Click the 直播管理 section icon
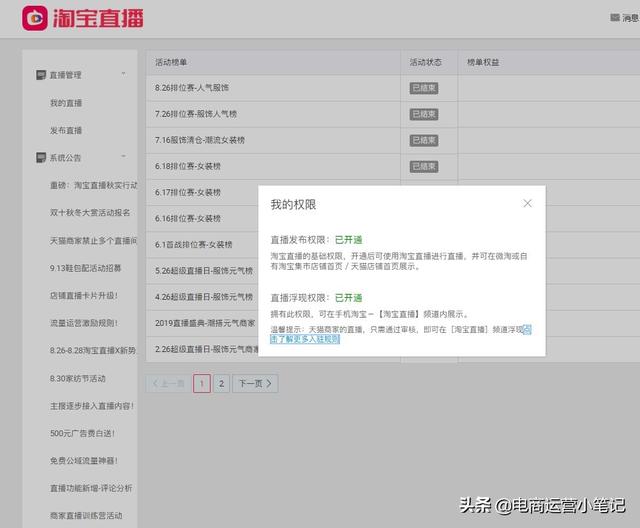Screen dimensions: 640x528 click(41, 75)
